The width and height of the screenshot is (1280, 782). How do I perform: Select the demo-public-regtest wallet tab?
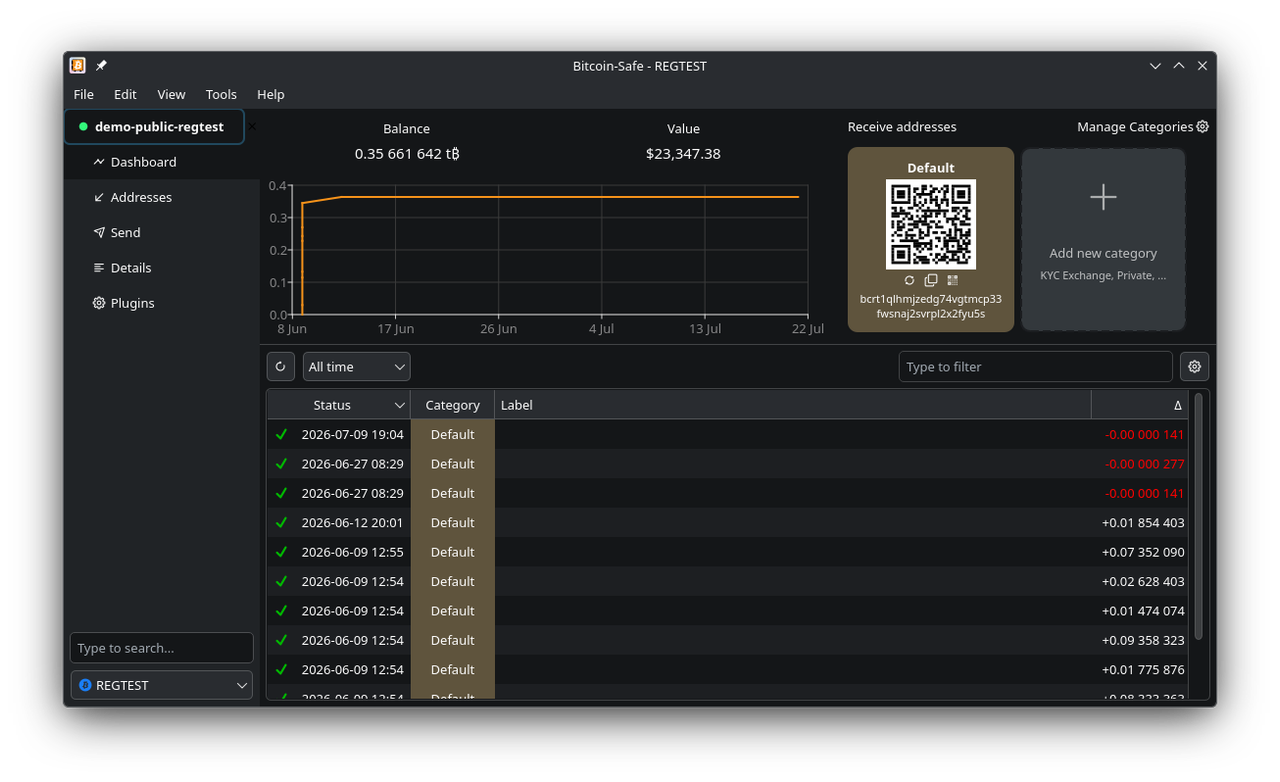(154, 127)
